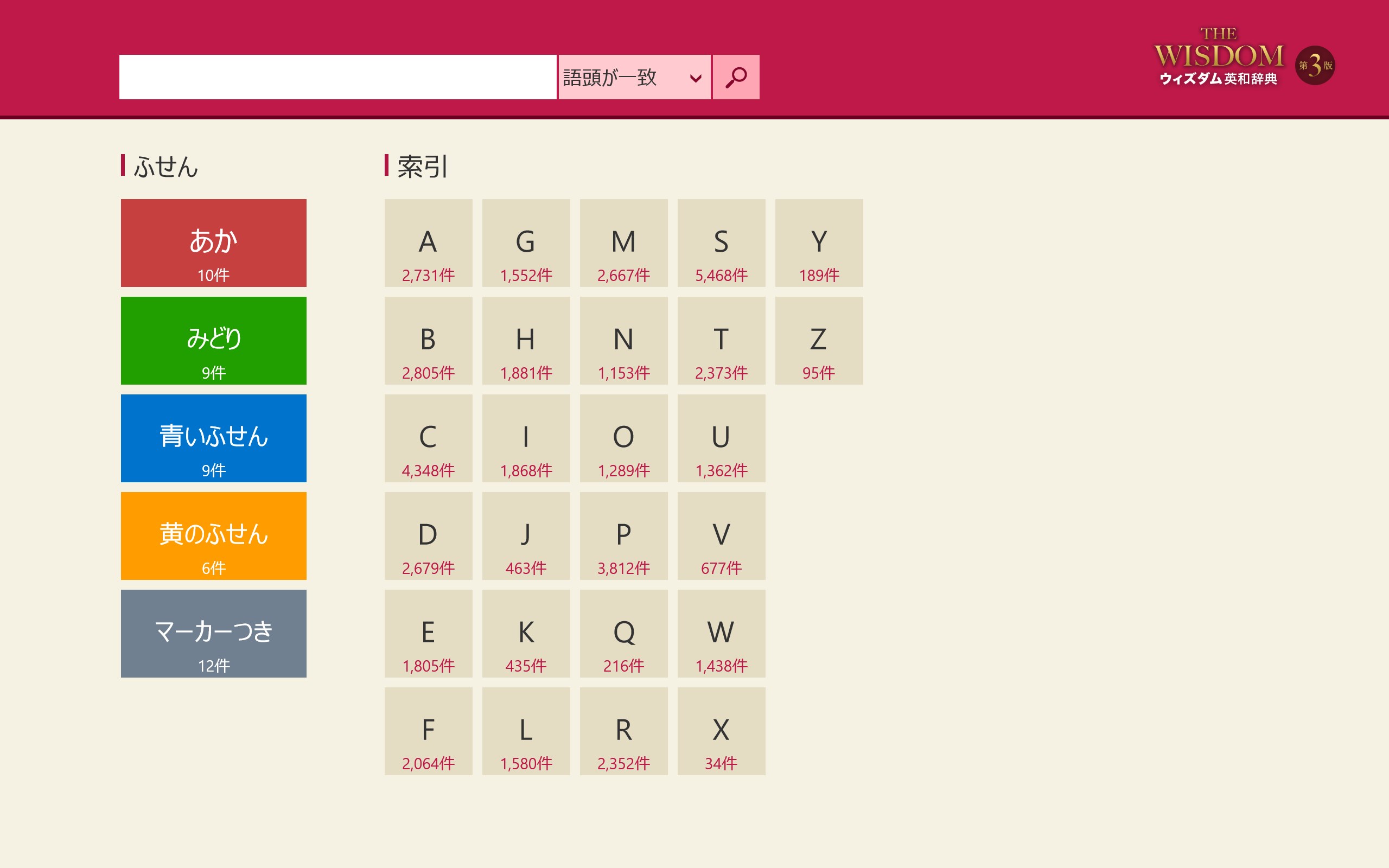Choose index letter X with 34 entries
The width and height of the screenshot is (1389, 868).
click(721, 731)
